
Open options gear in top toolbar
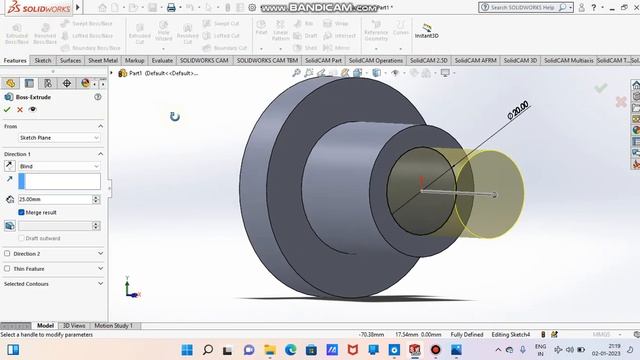coord(252,7)
